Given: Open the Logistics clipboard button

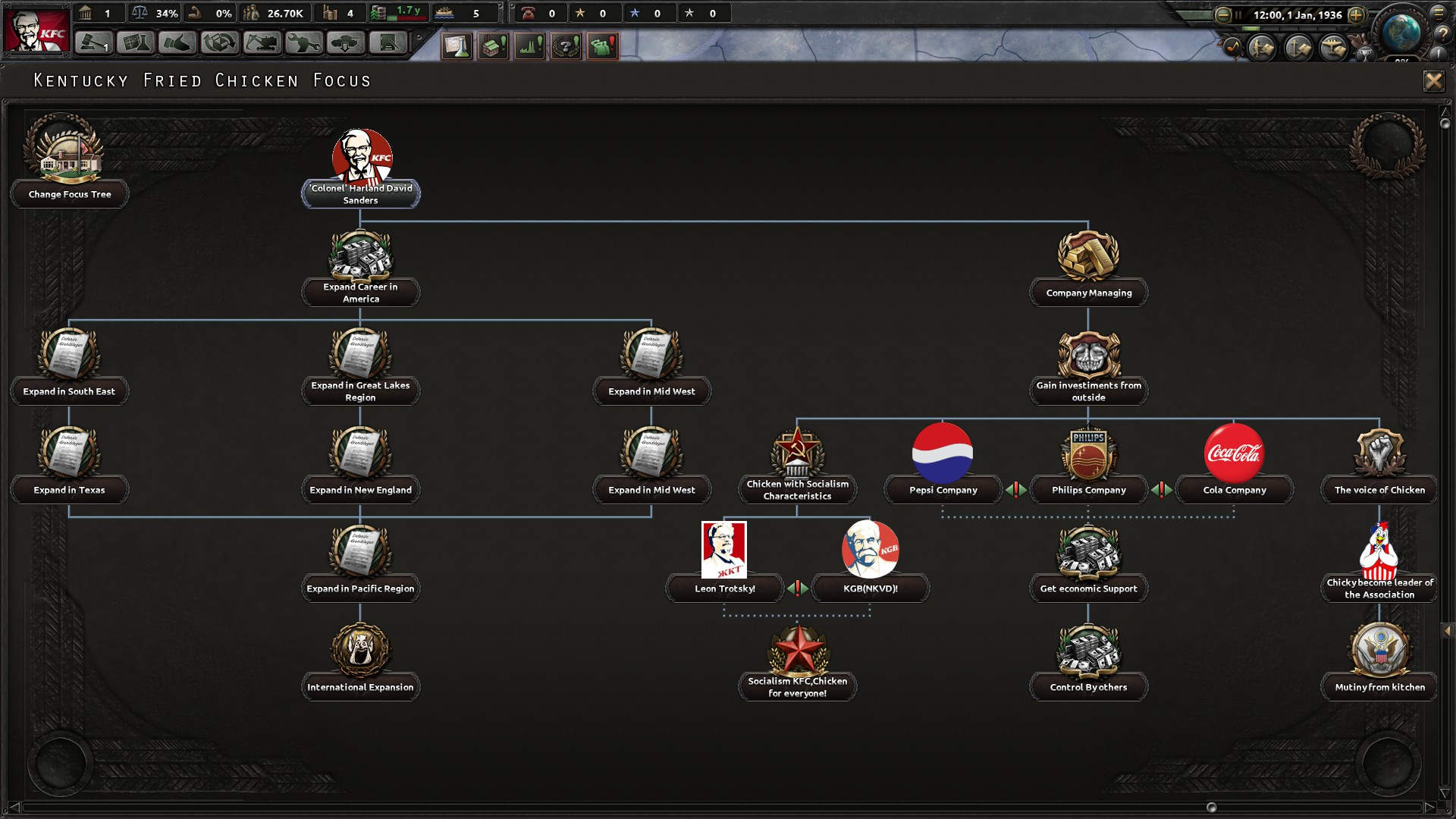Looking at the screenshot, I should [x=388, y=43].
